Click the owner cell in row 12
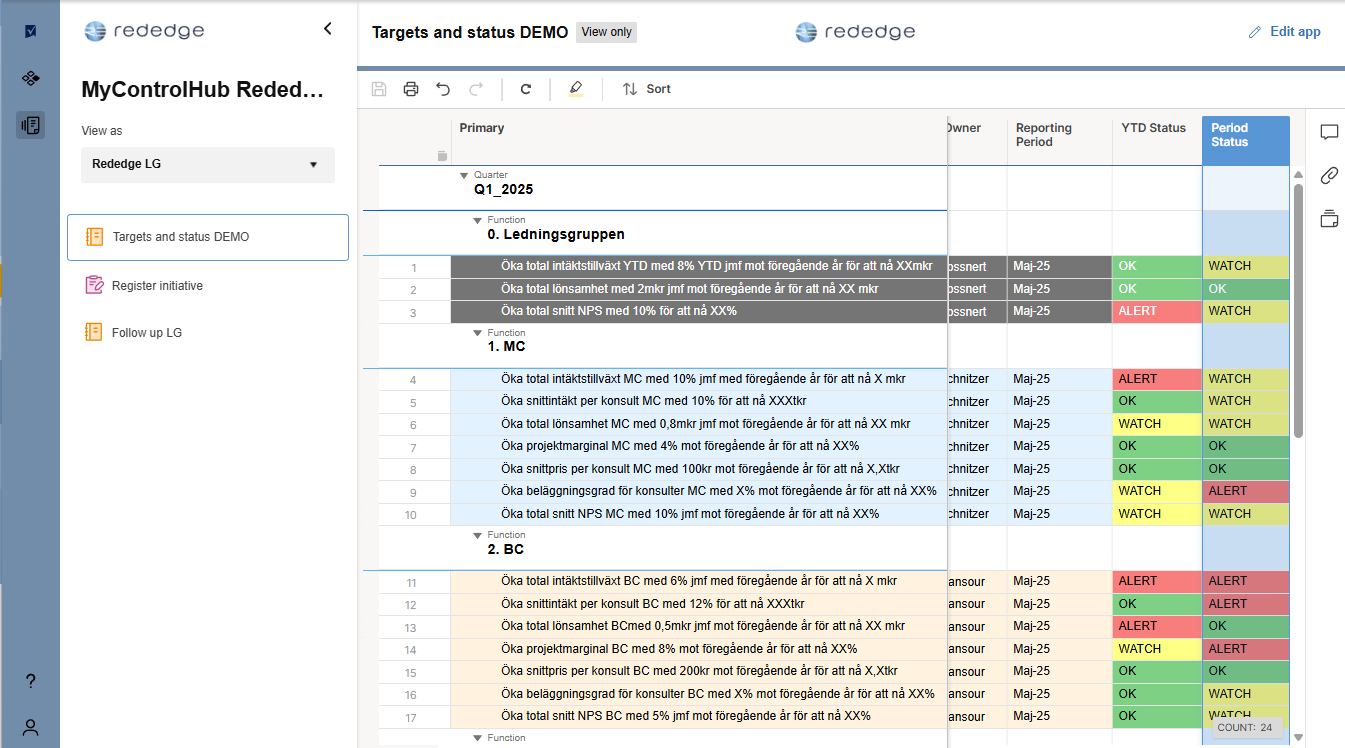 [x=977, y=604]
